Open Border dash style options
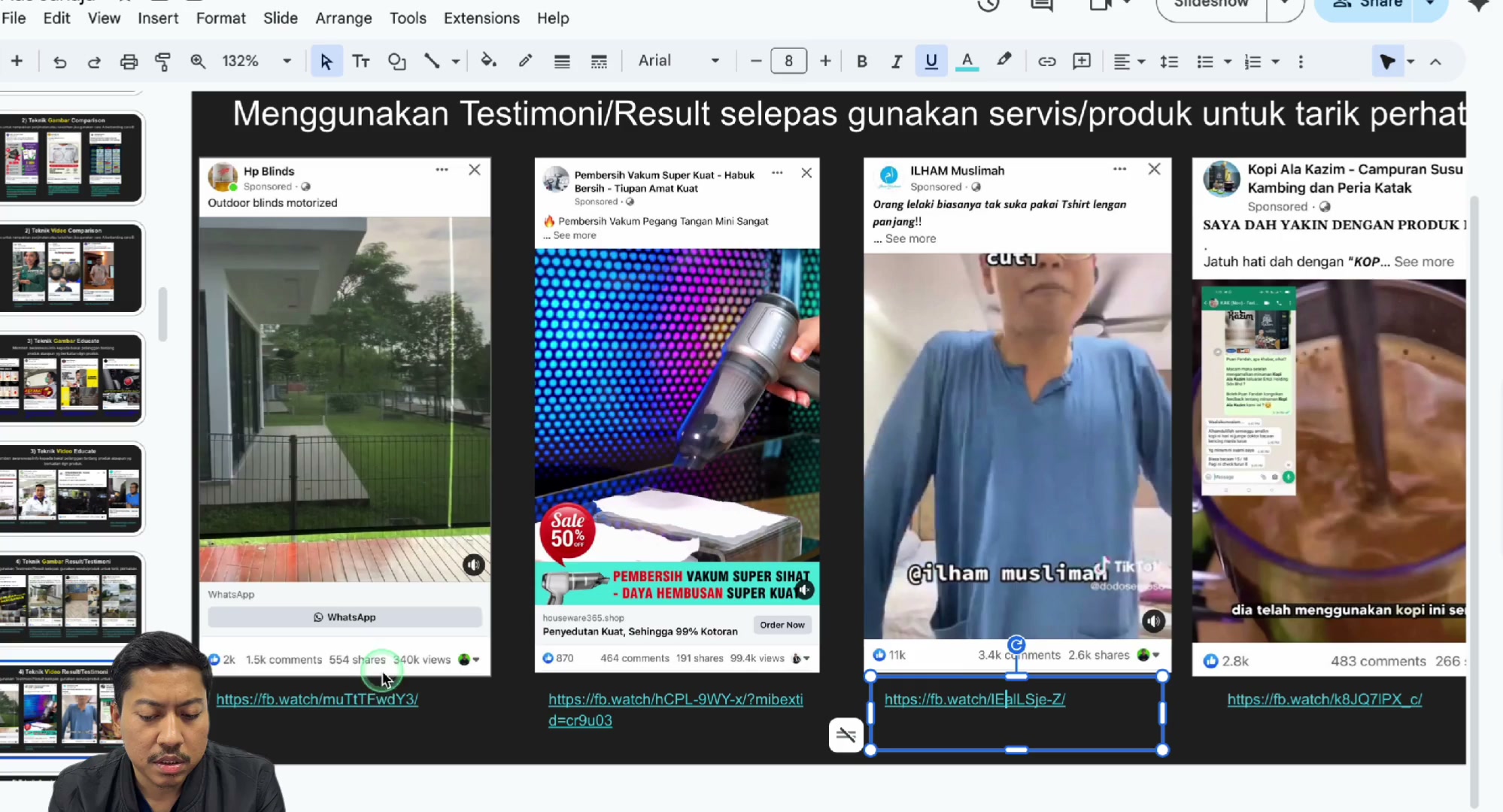The width and height of the screenshot is (1503, 812). [599, 62]
